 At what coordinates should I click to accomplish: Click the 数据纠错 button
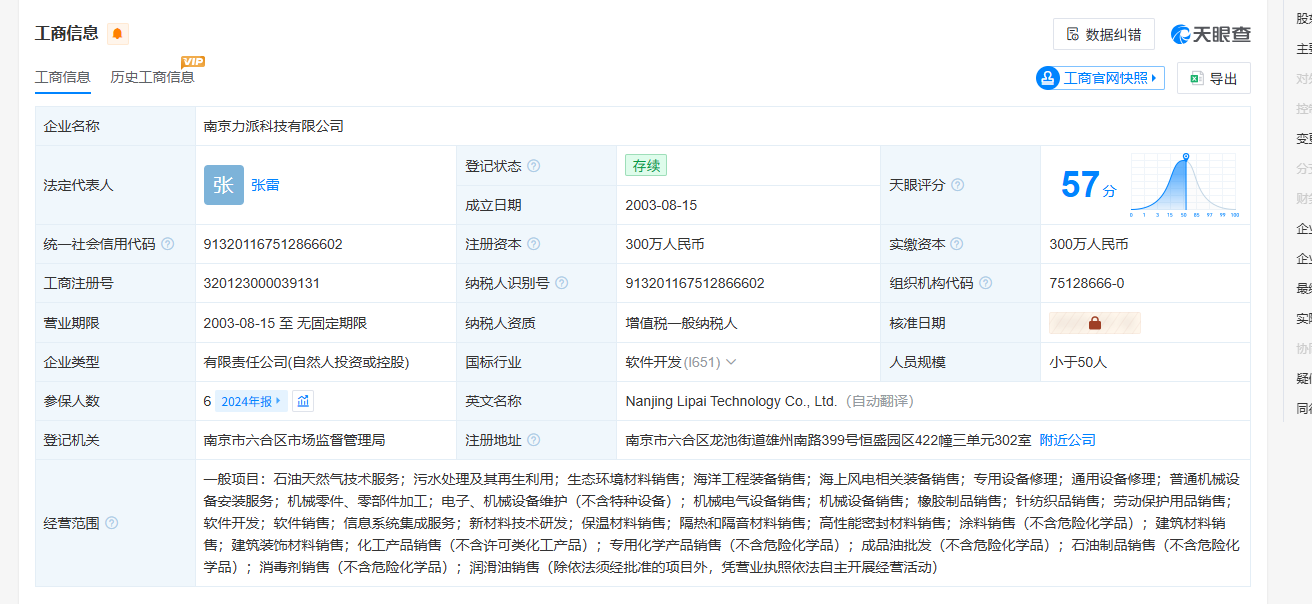(1103, 34)
